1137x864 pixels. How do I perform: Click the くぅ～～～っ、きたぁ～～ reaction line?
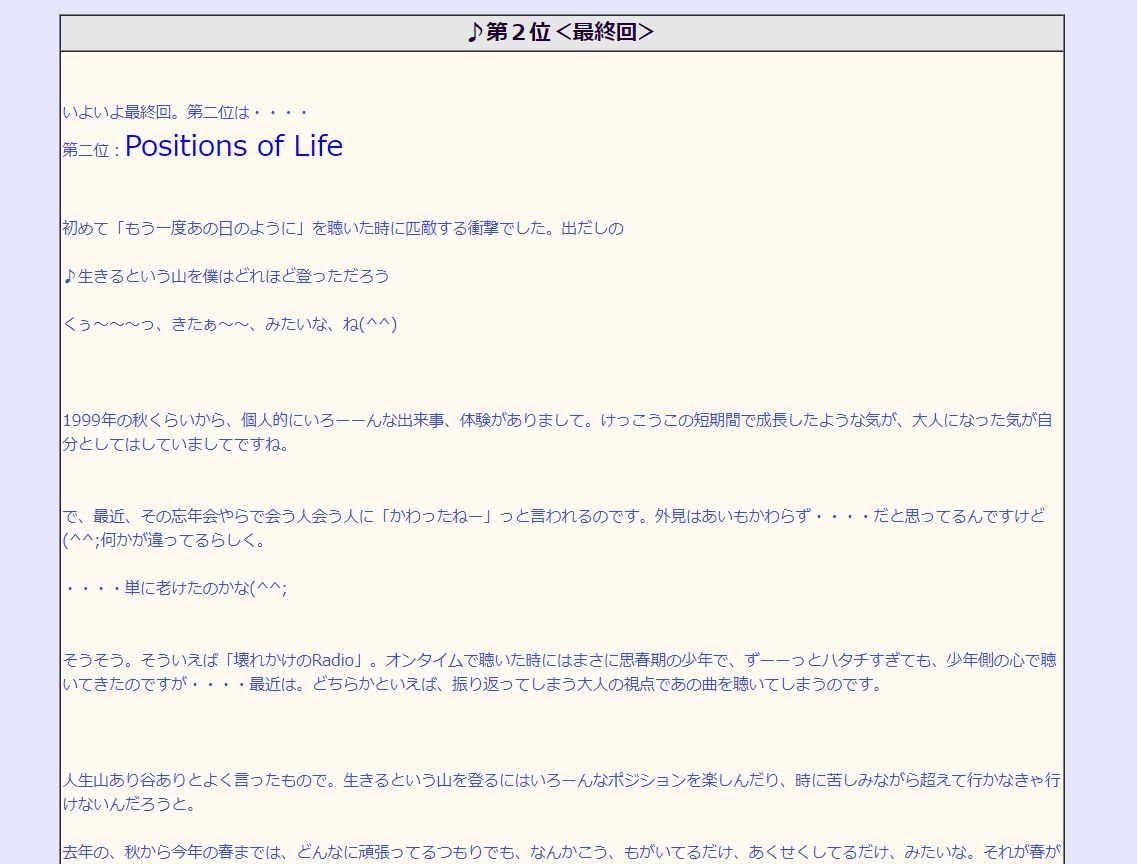pos(230,324)
